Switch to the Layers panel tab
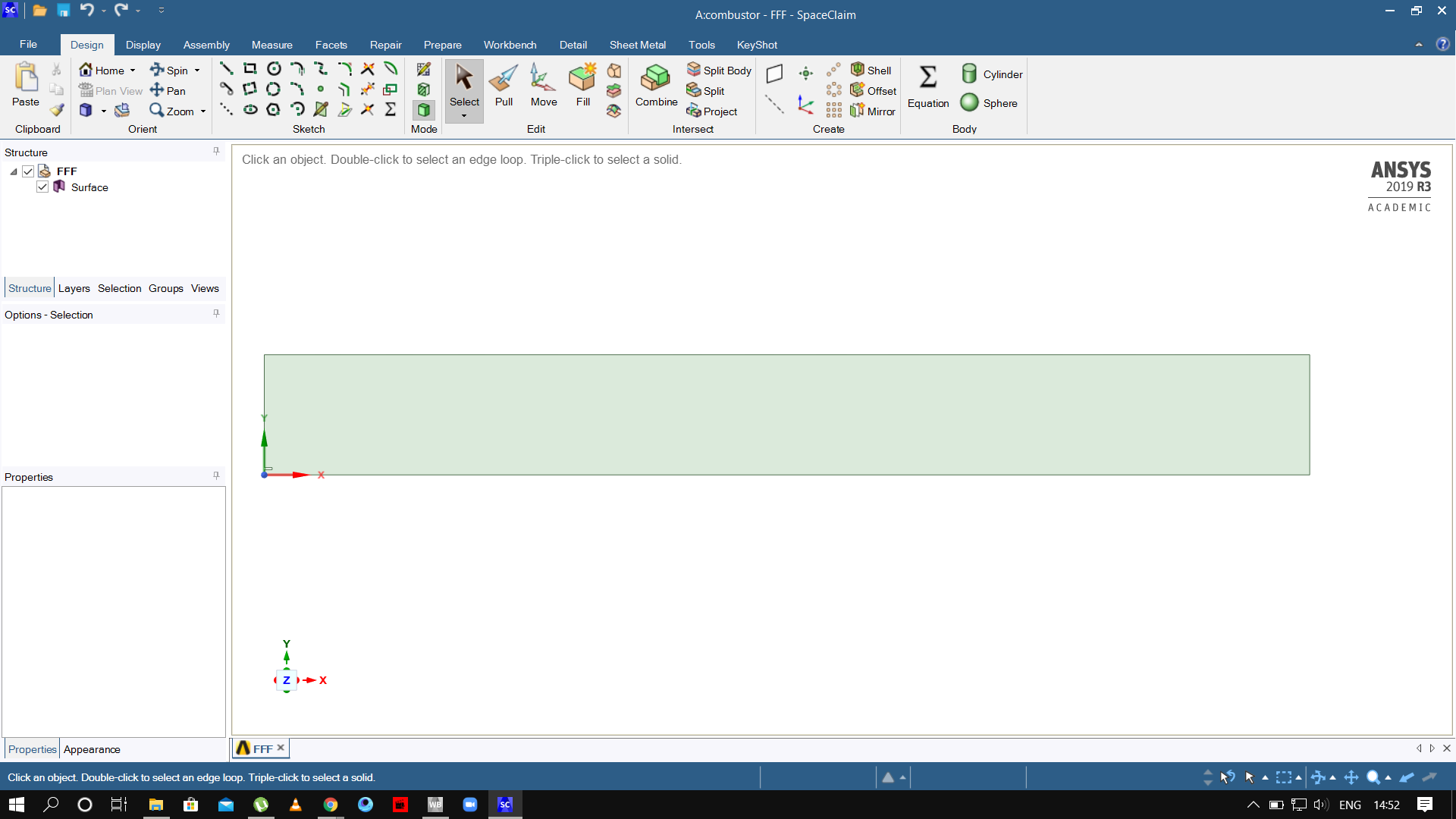 (74, 288)
